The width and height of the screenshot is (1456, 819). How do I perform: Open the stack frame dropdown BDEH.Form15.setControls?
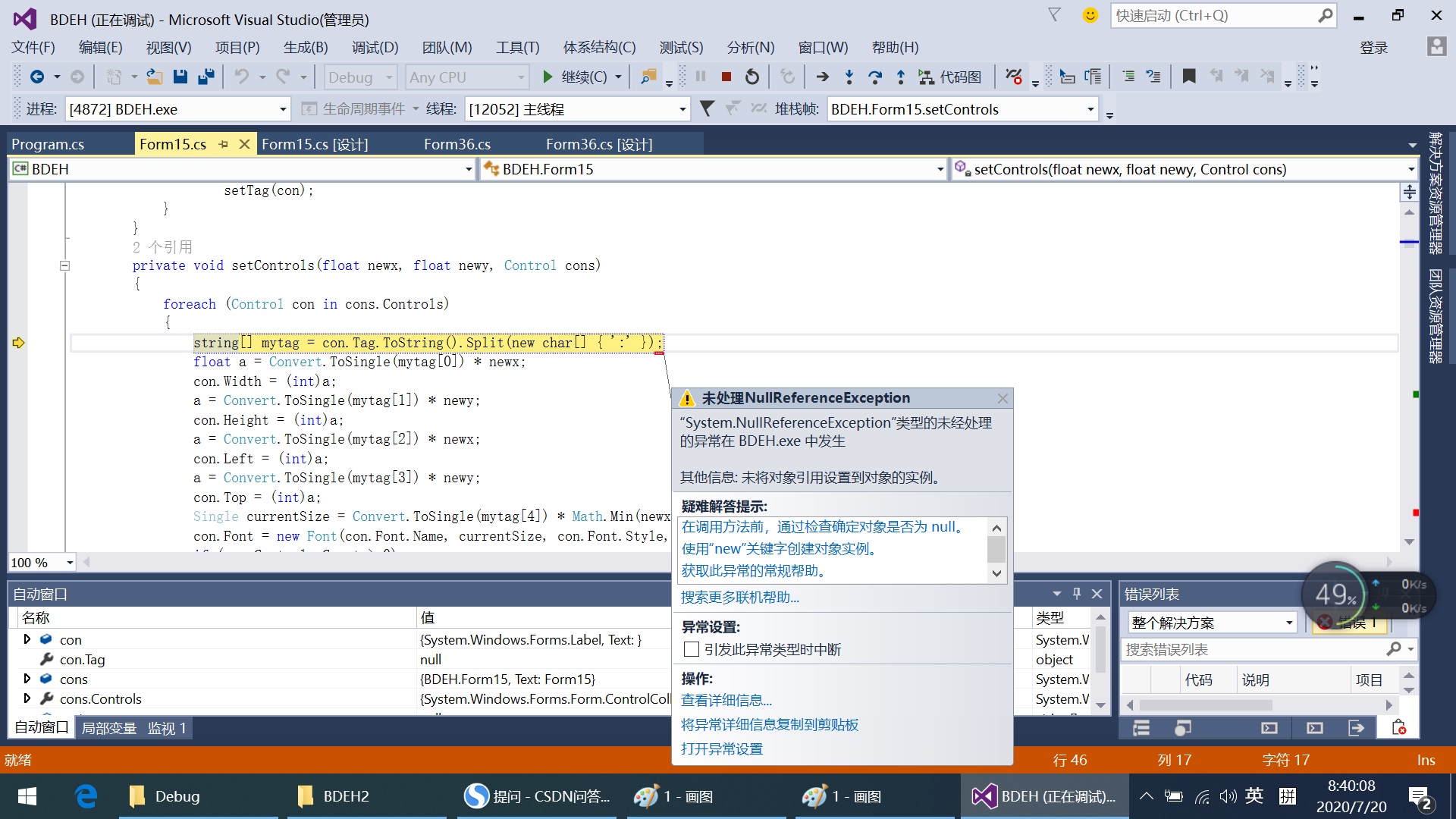pos(962,109)
